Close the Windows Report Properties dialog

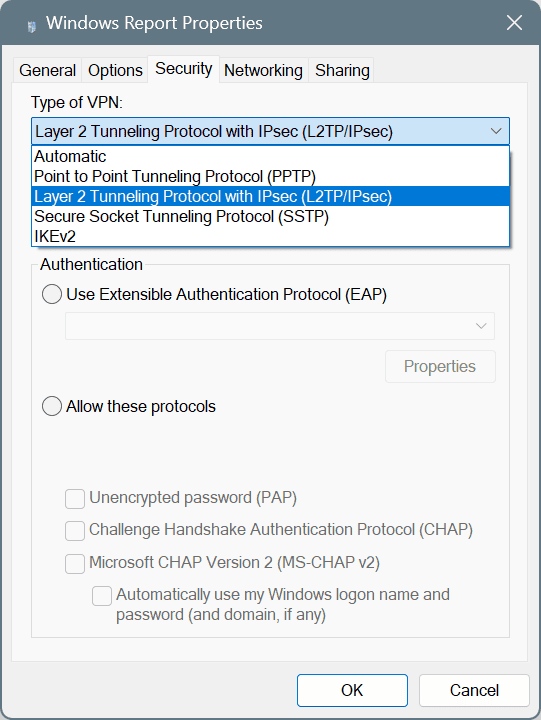514,22
